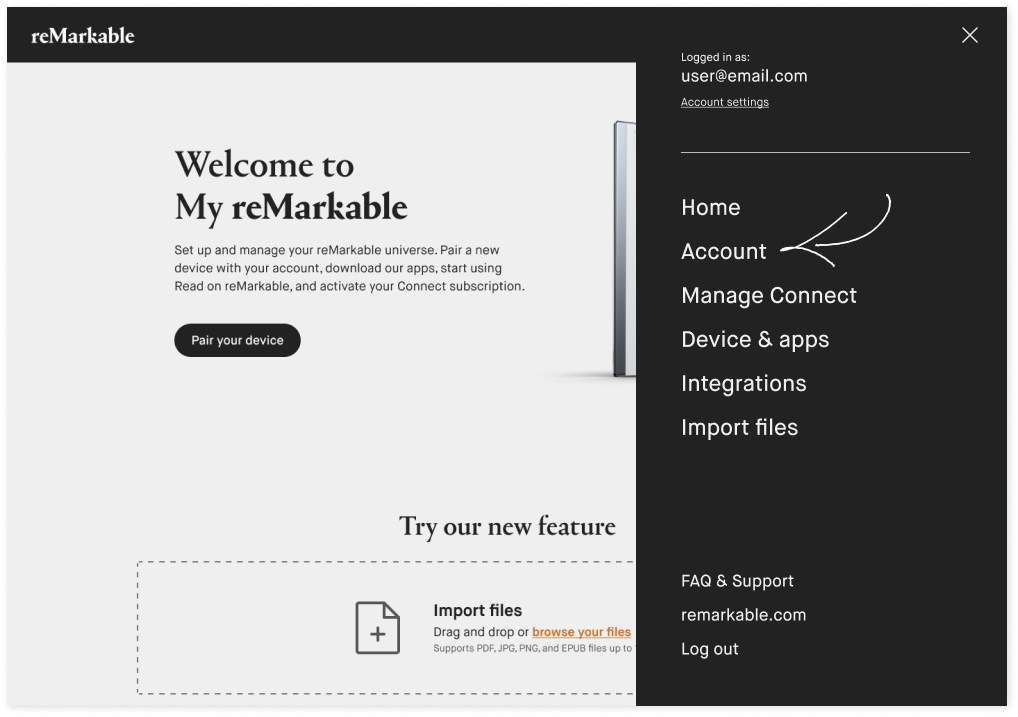Open FAQ & Support

pos(737,580)
